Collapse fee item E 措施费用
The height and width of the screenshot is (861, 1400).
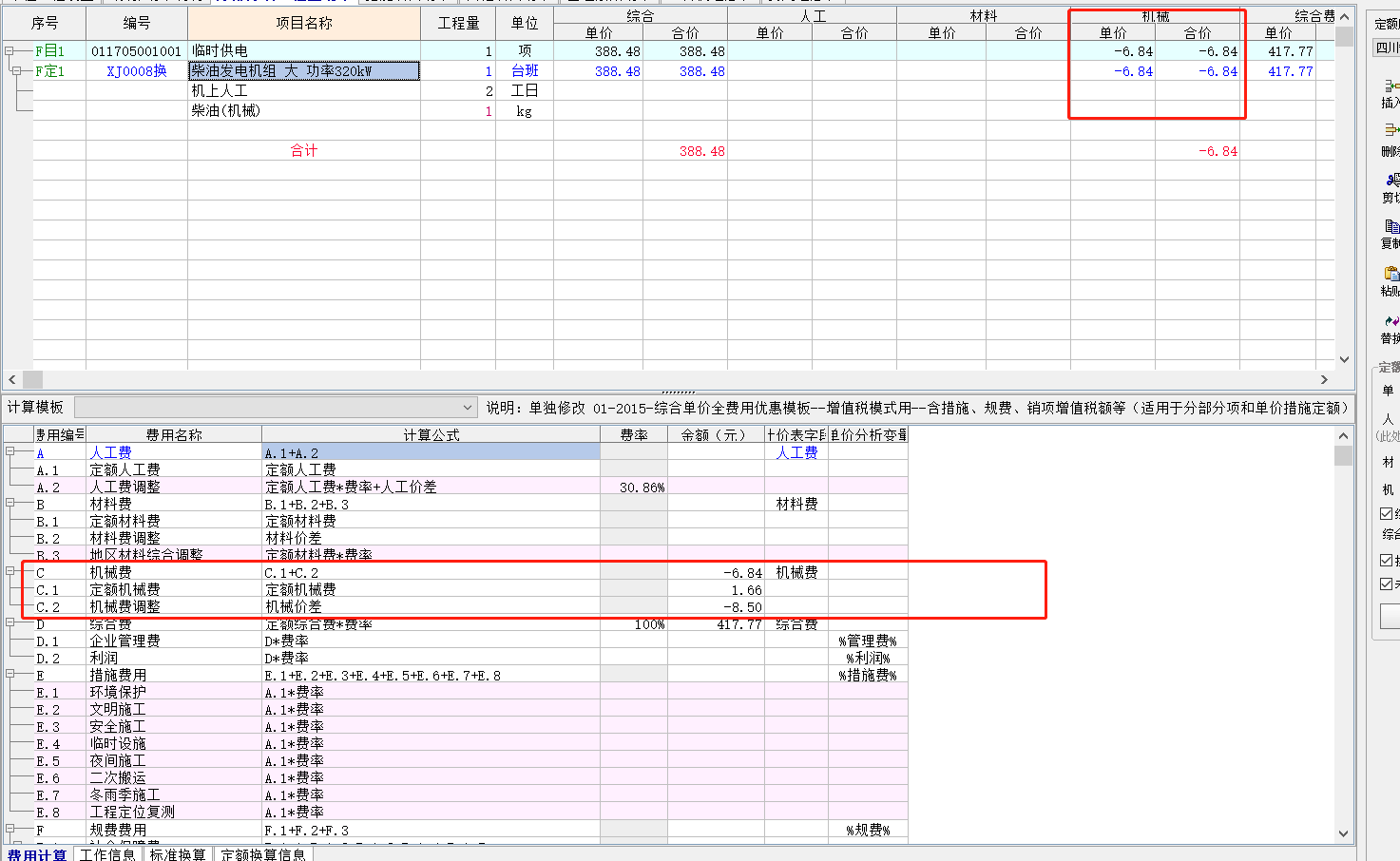coord(10,674)
